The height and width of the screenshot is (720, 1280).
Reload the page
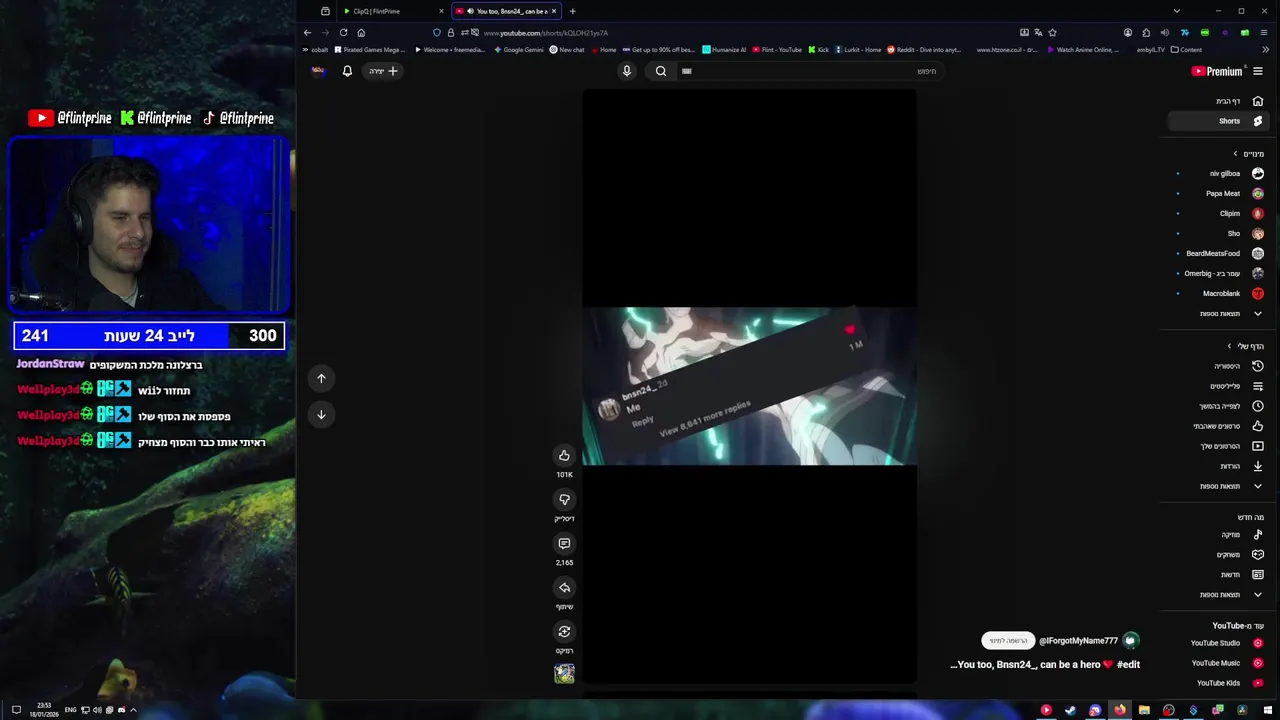343,32
